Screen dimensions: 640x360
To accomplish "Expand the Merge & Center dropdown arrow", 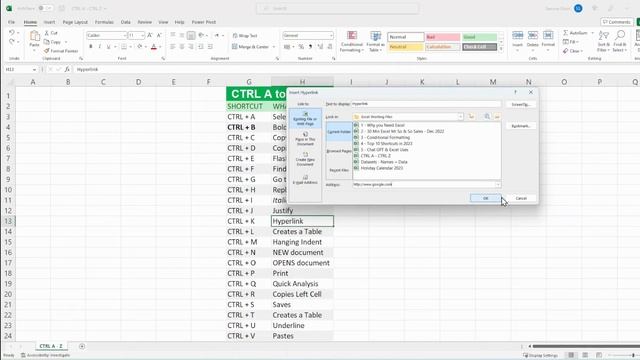I will (x=274, y=47).
